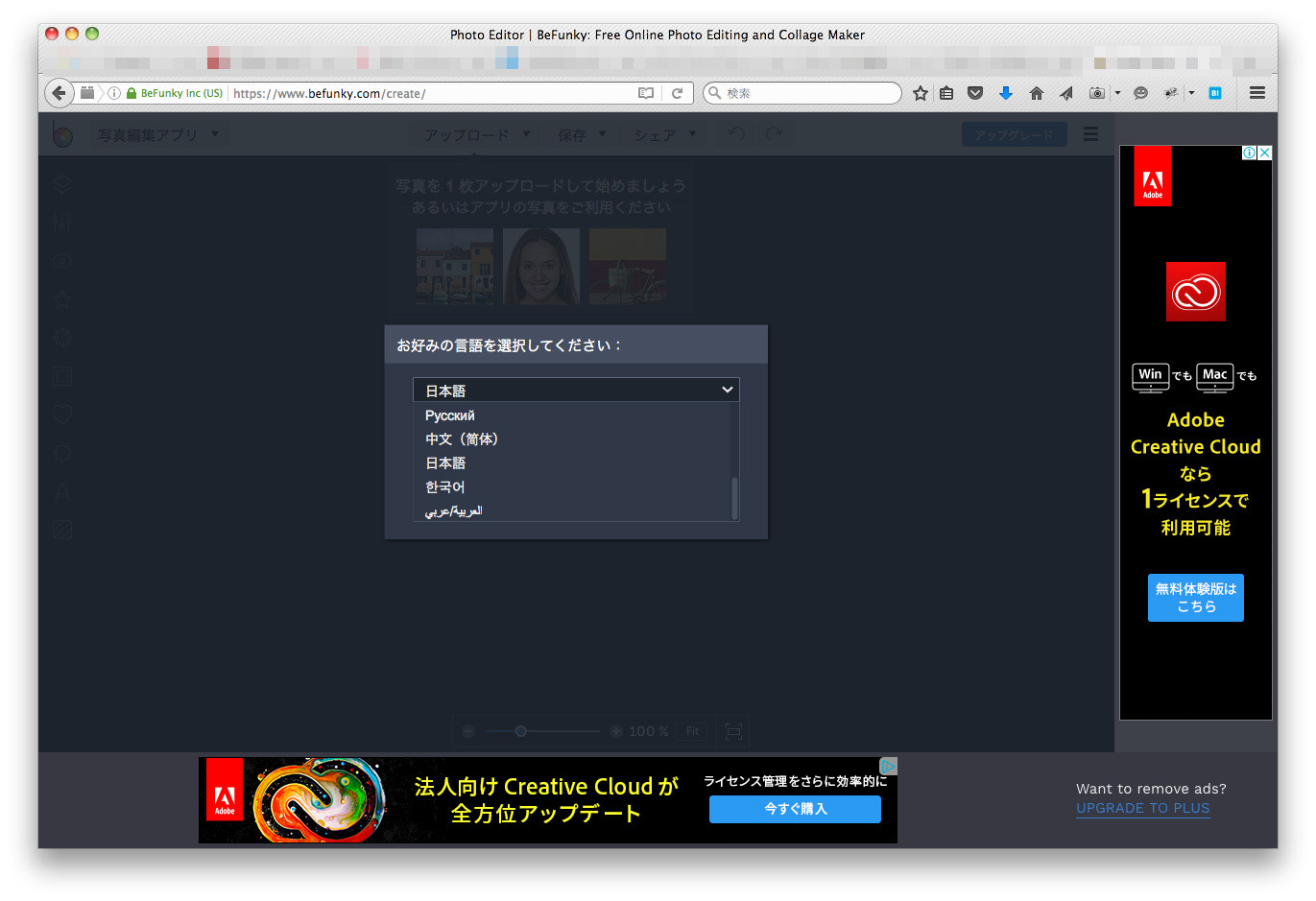Select the Touch Up eye icon
1316x901 pixels.
(x=62, y=261)
